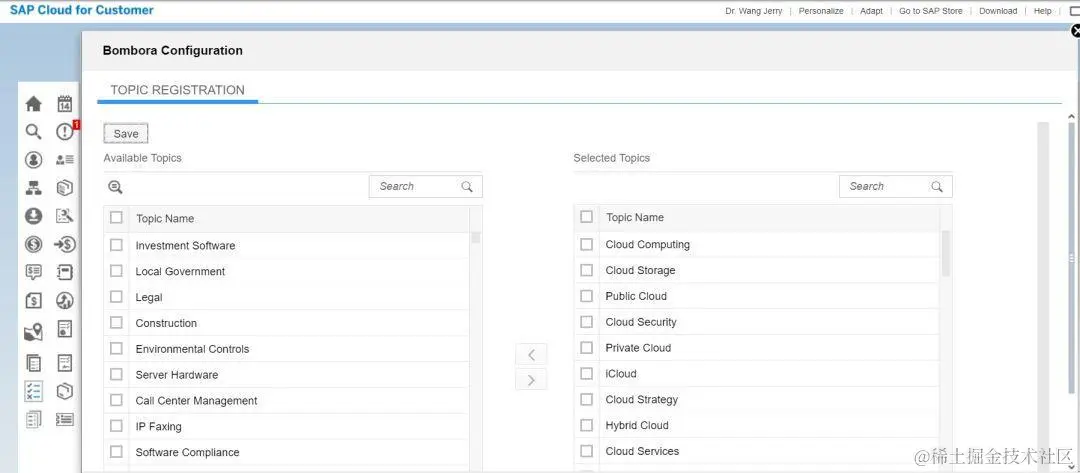Click Call Center Management row text
The width and height of the screenshot is (1080, 473).
pyautogui.click(x=196, y=401)
